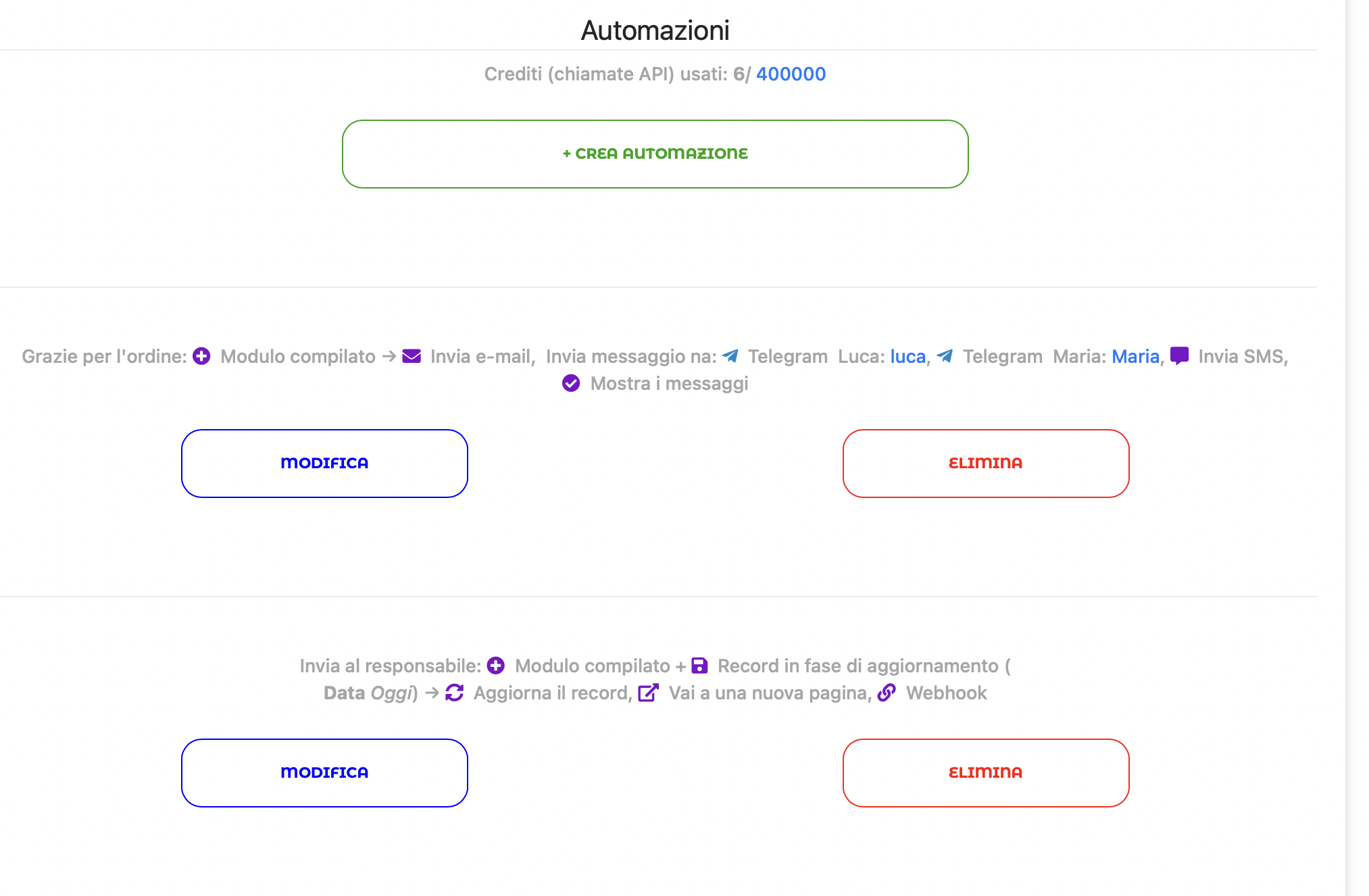Click the Telegram plane icon before Telegram Maria
Viewport: 1369px width, 896px height.
[945, 356]
